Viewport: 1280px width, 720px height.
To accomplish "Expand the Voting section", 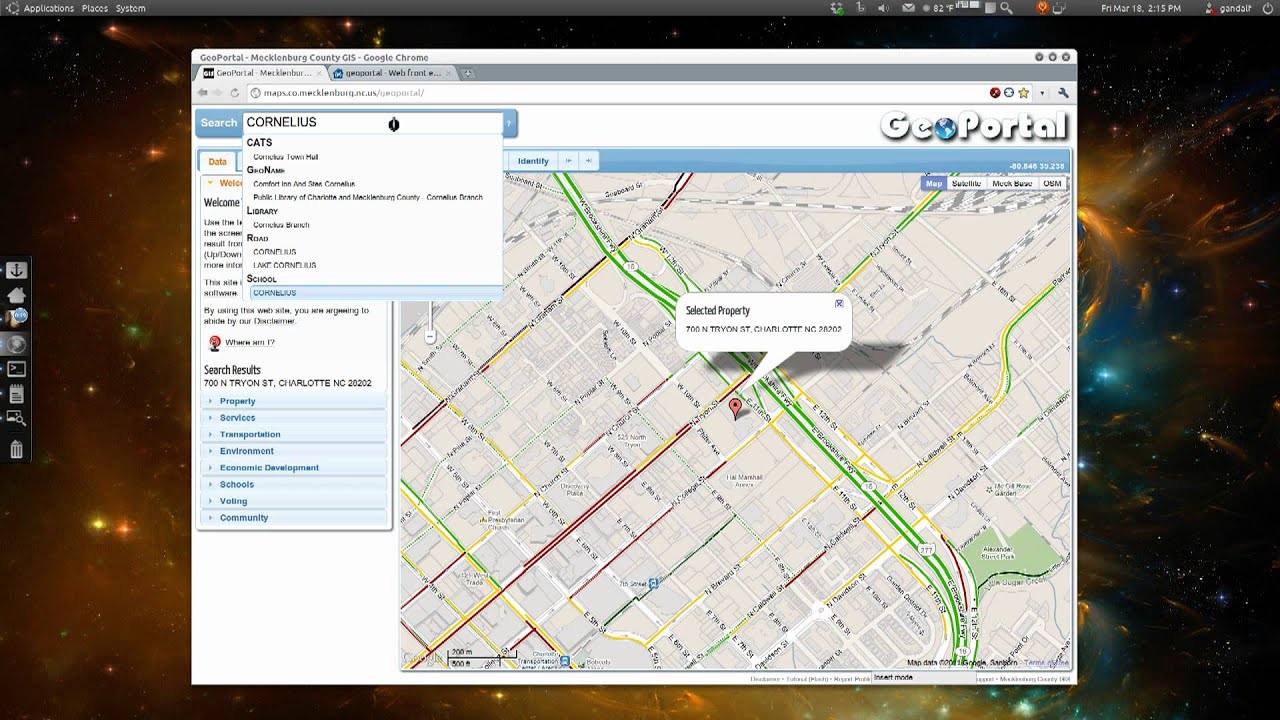I will [x=293, y=501].
